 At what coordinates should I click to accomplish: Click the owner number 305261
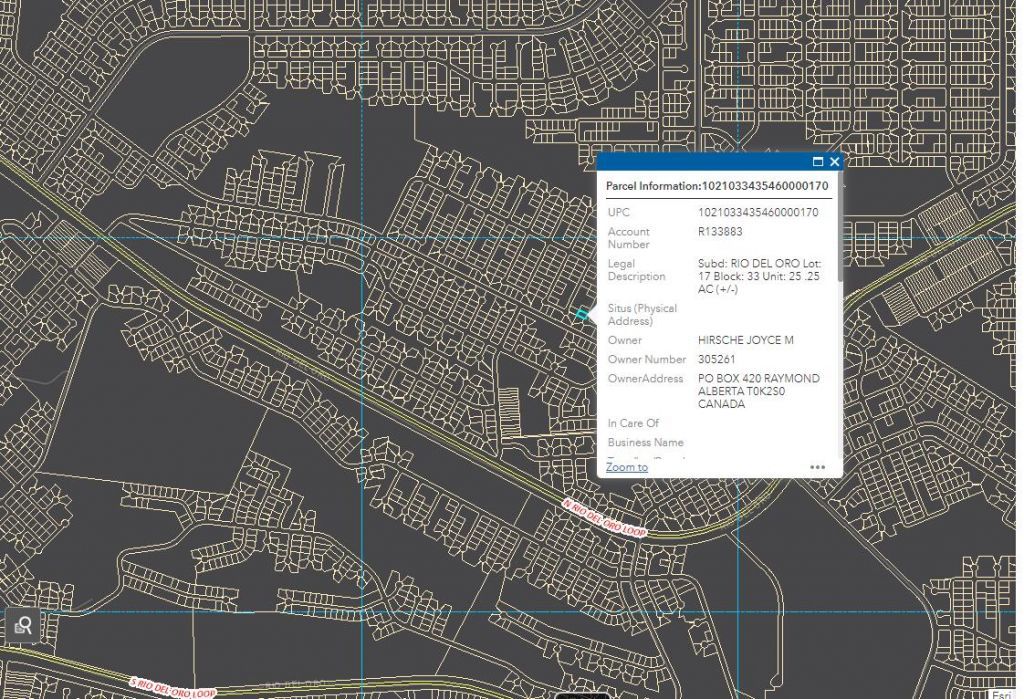(720, 360)
